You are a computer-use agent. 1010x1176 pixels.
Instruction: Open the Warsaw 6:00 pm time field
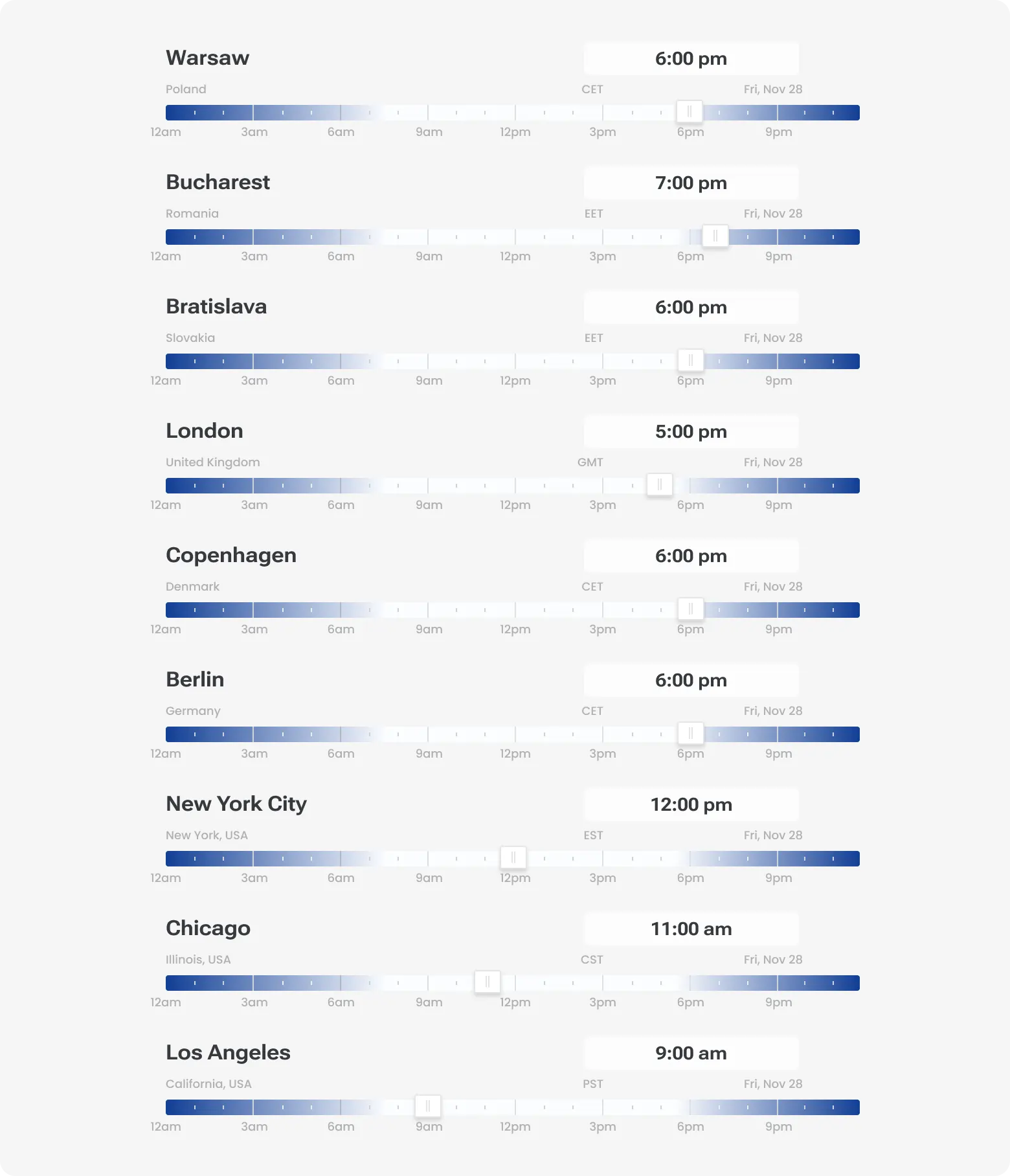point(691,58)
